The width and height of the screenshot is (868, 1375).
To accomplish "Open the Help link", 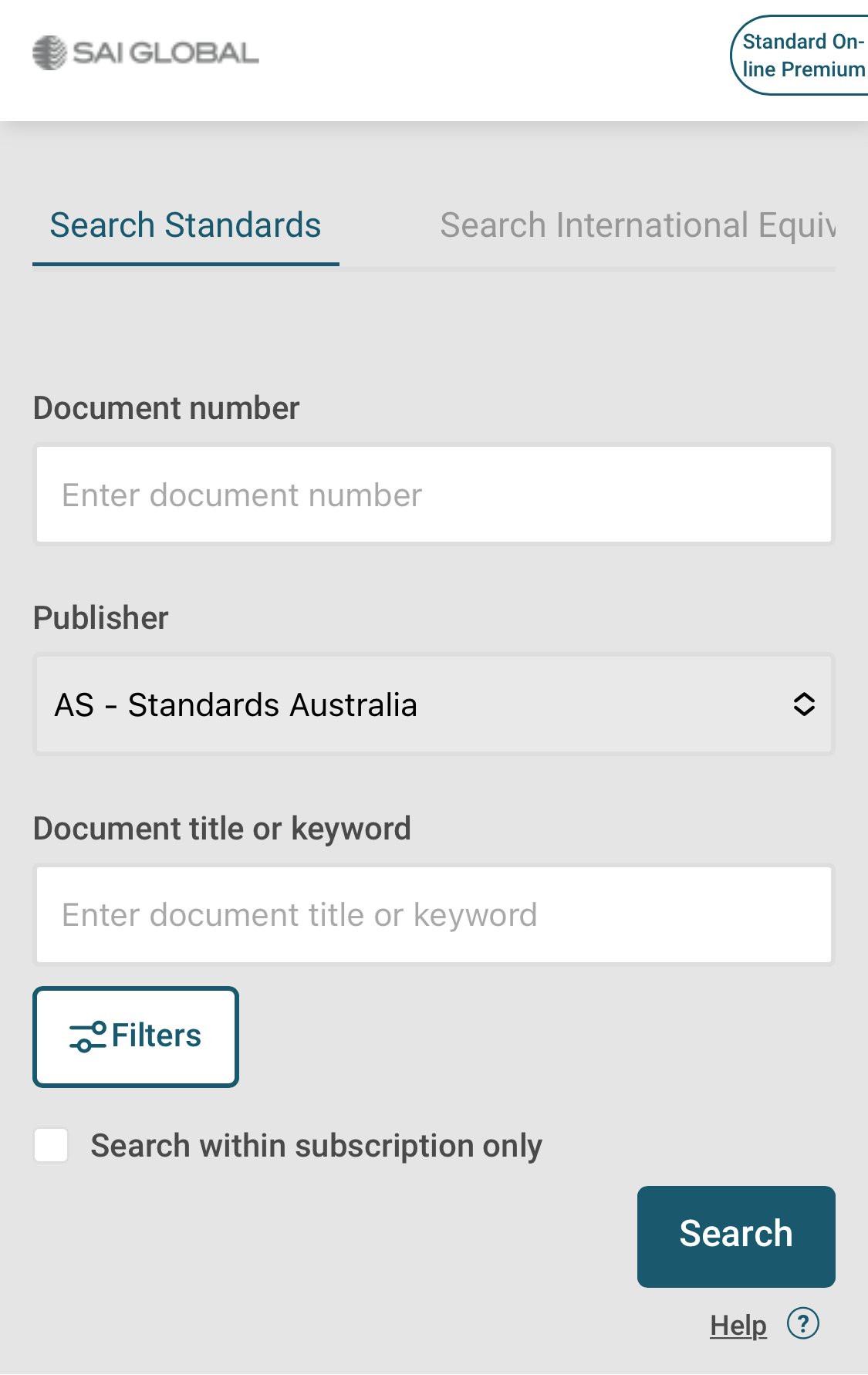I will pos(738,1325).
